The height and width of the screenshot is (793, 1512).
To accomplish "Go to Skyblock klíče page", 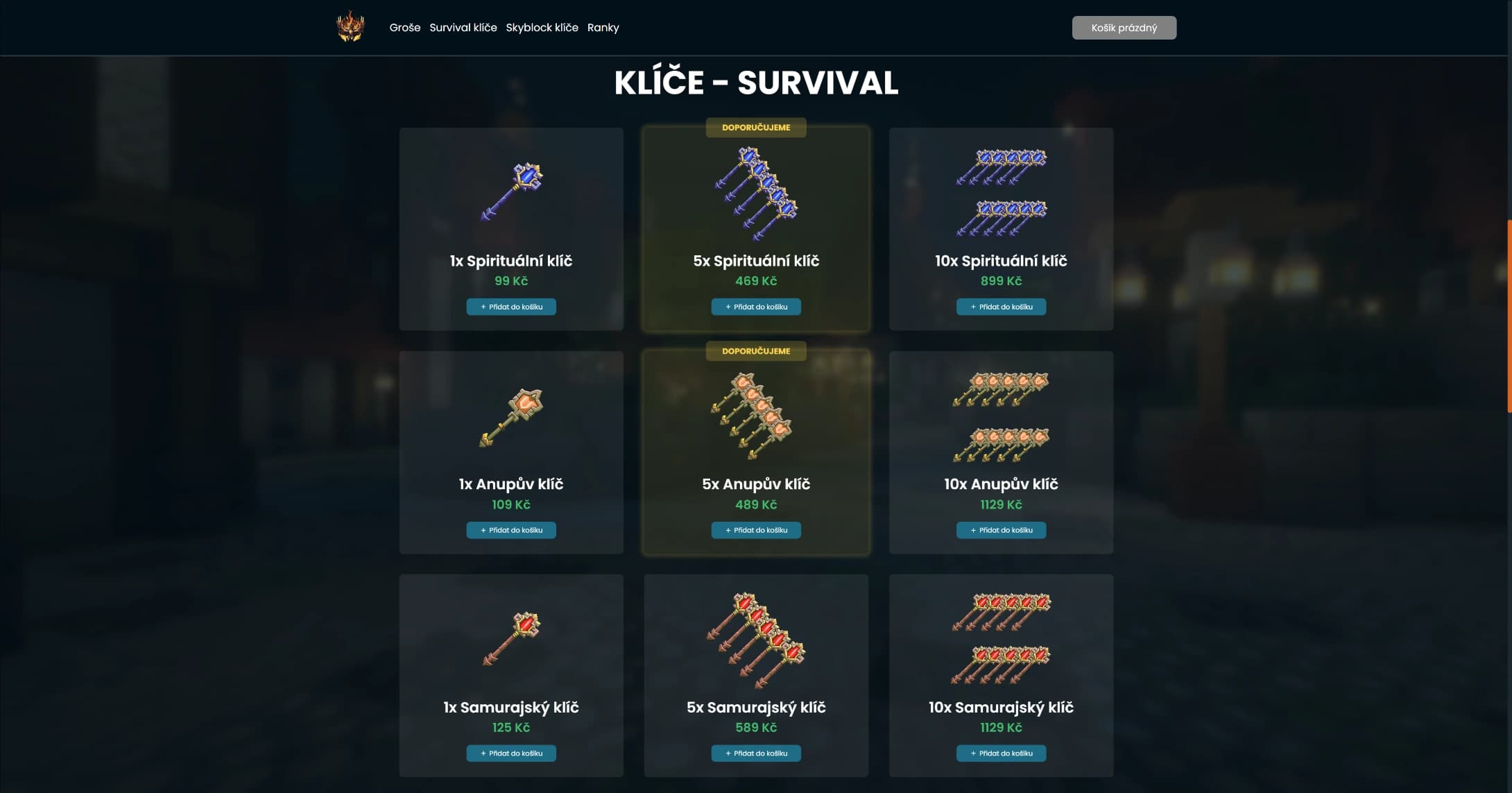I will coord(542,28).
